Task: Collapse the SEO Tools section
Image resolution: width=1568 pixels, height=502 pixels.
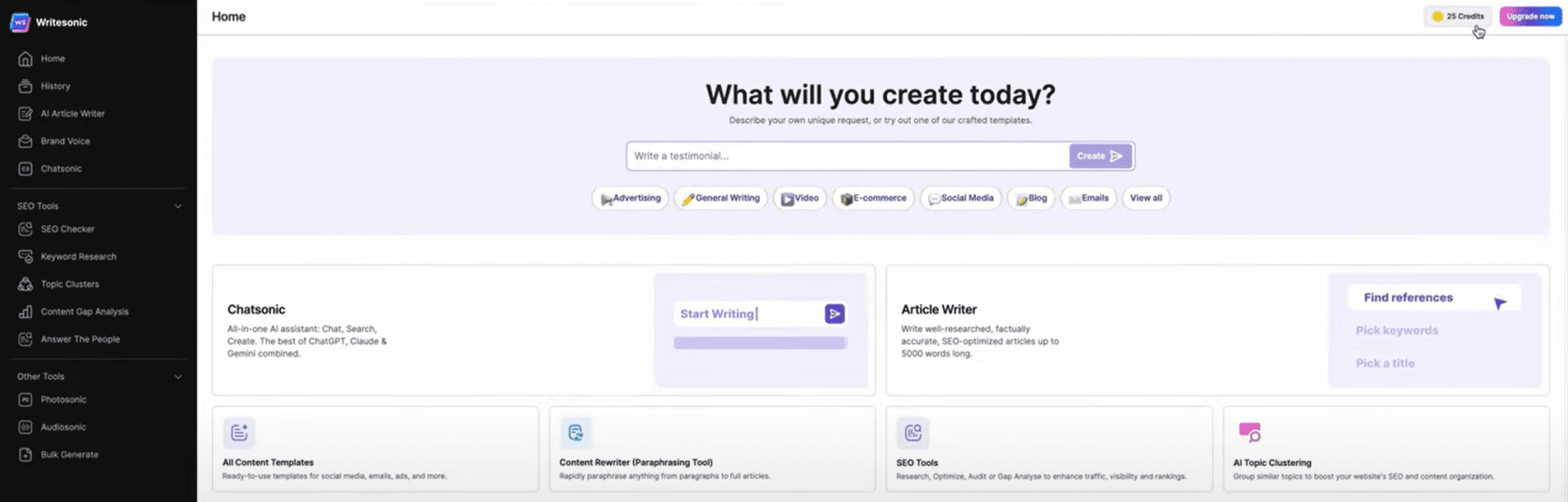Action: (177, 206)
